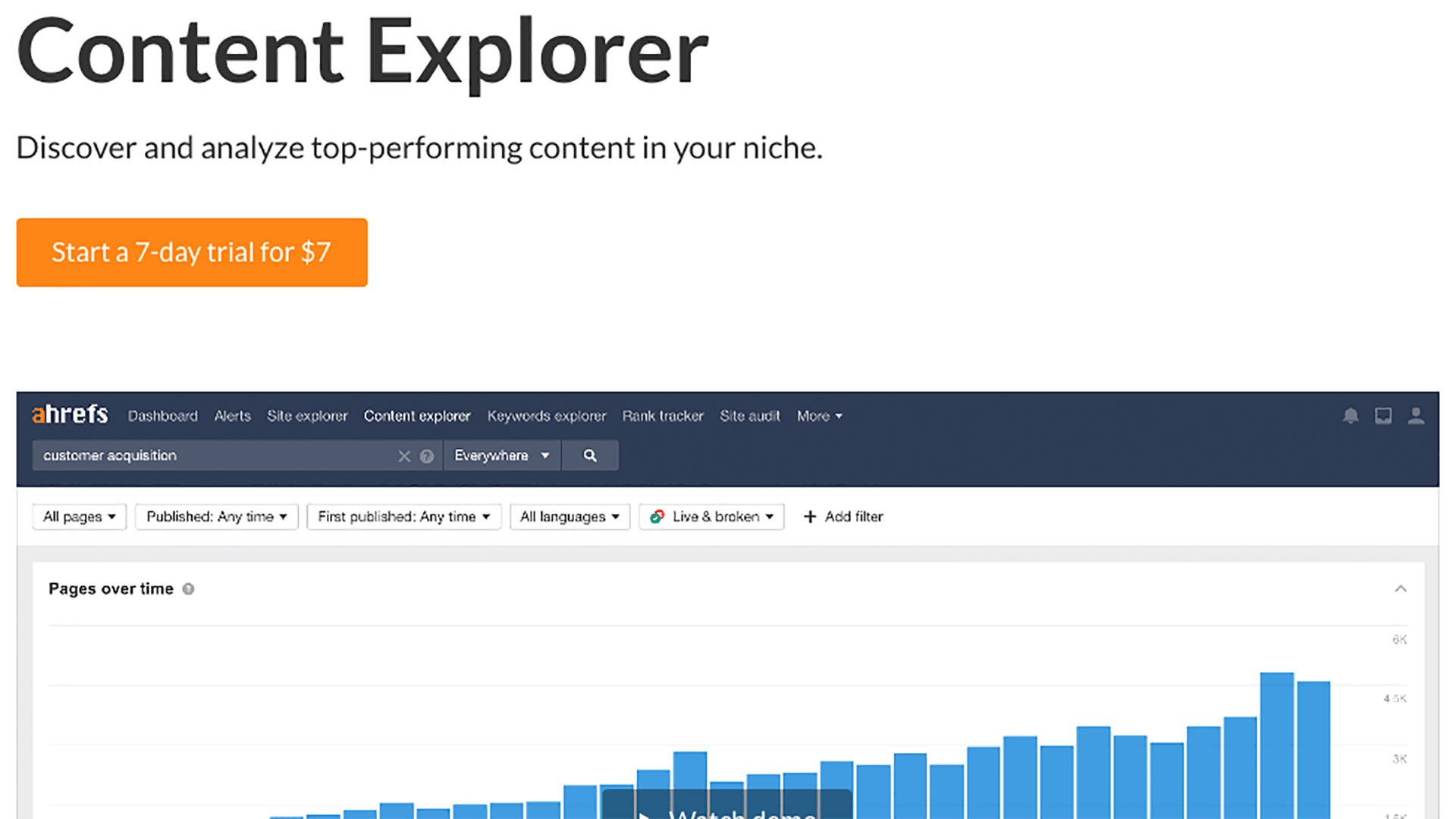The height and width of the screenshot is (819, 1456).
Task: Collapse the Pages over time panel
Action: (x=1401, y=588)
